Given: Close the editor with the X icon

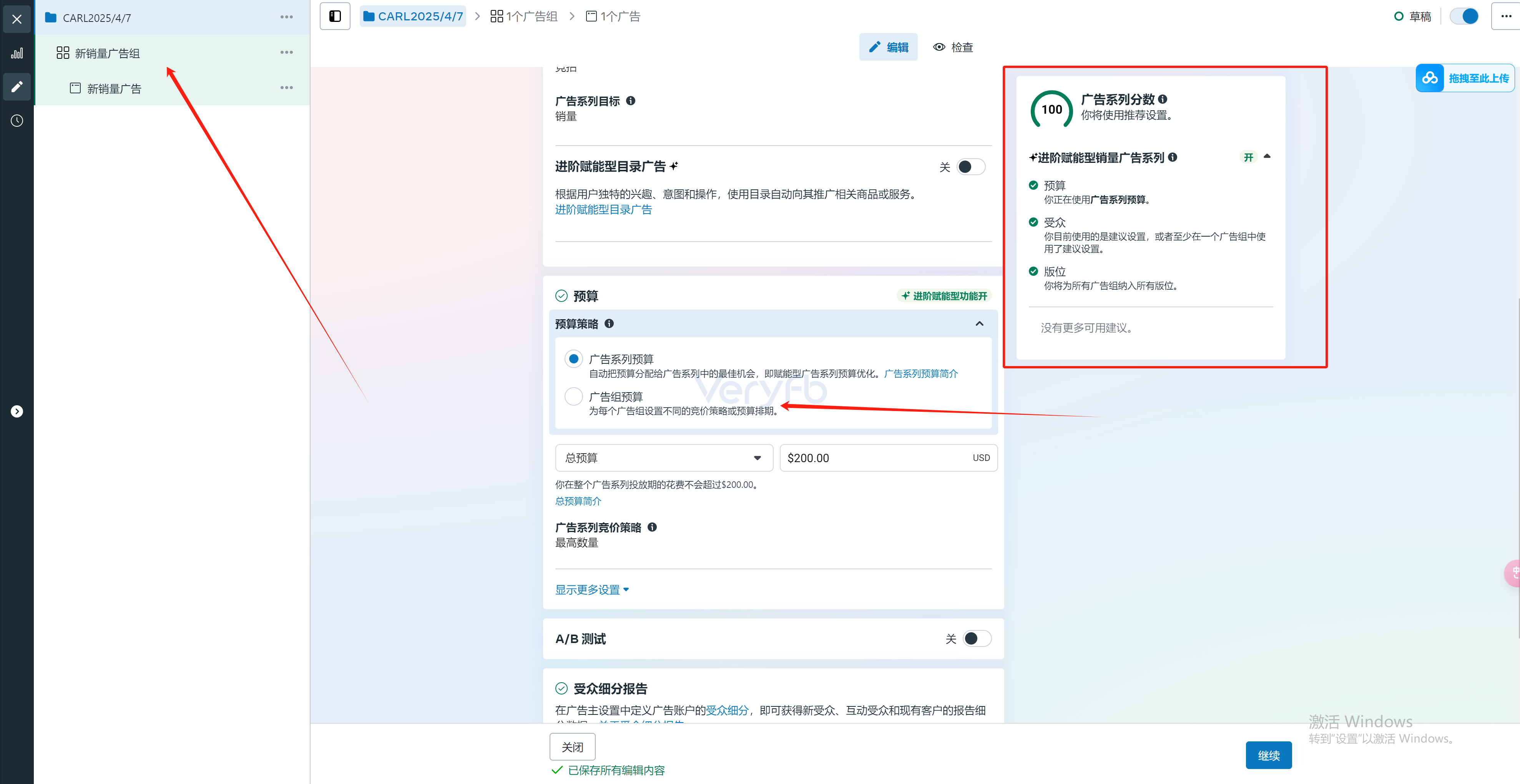Looking at the screenshot, I should click(x=17, y=19).
